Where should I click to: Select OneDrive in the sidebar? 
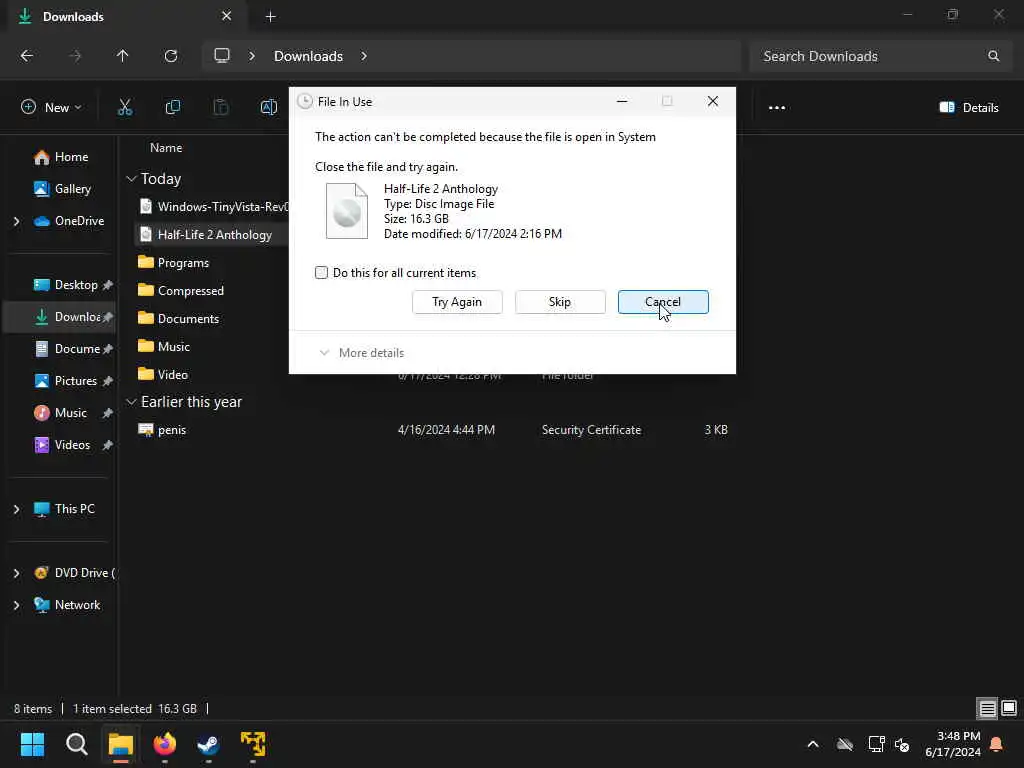69,221
